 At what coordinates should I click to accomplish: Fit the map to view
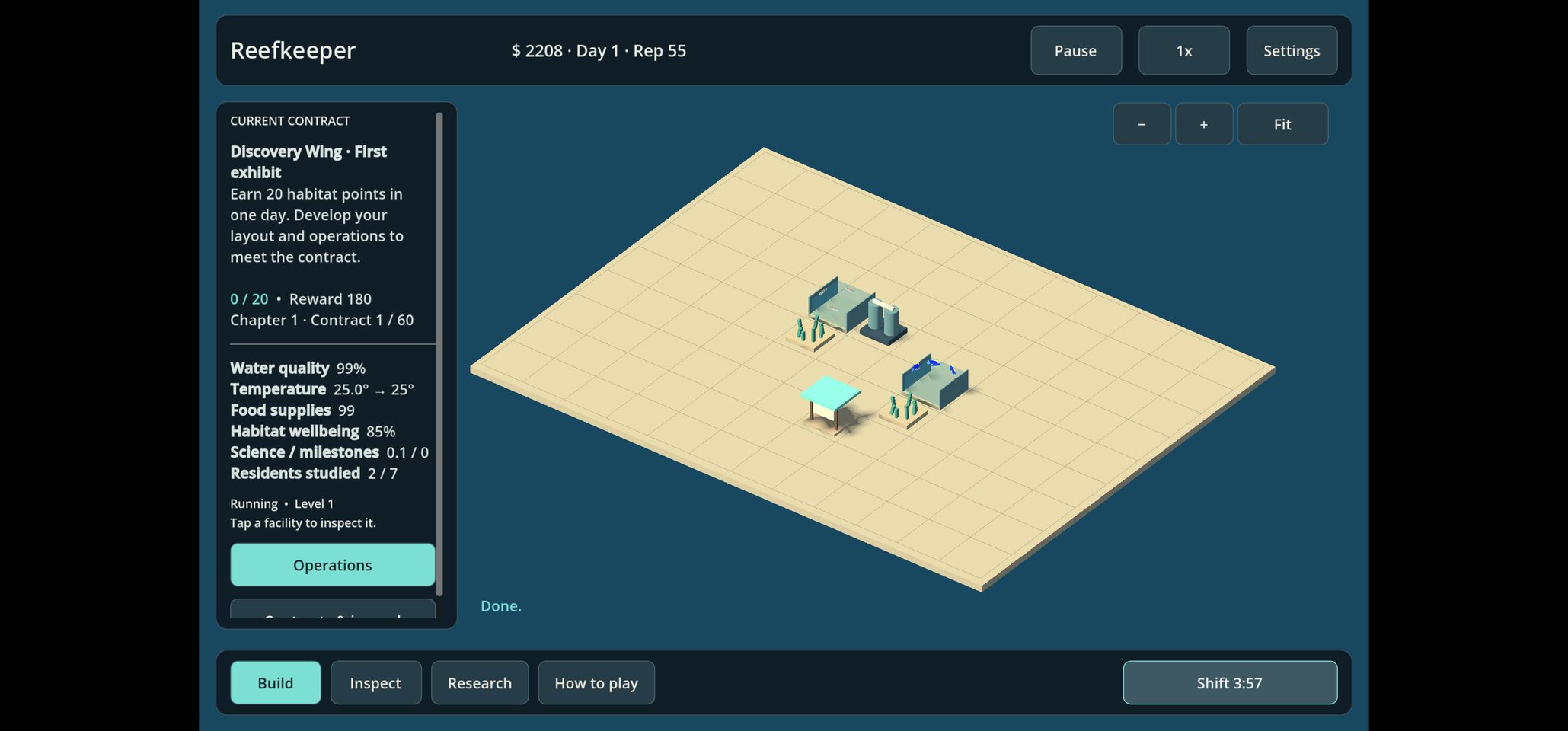(1282, 124)
